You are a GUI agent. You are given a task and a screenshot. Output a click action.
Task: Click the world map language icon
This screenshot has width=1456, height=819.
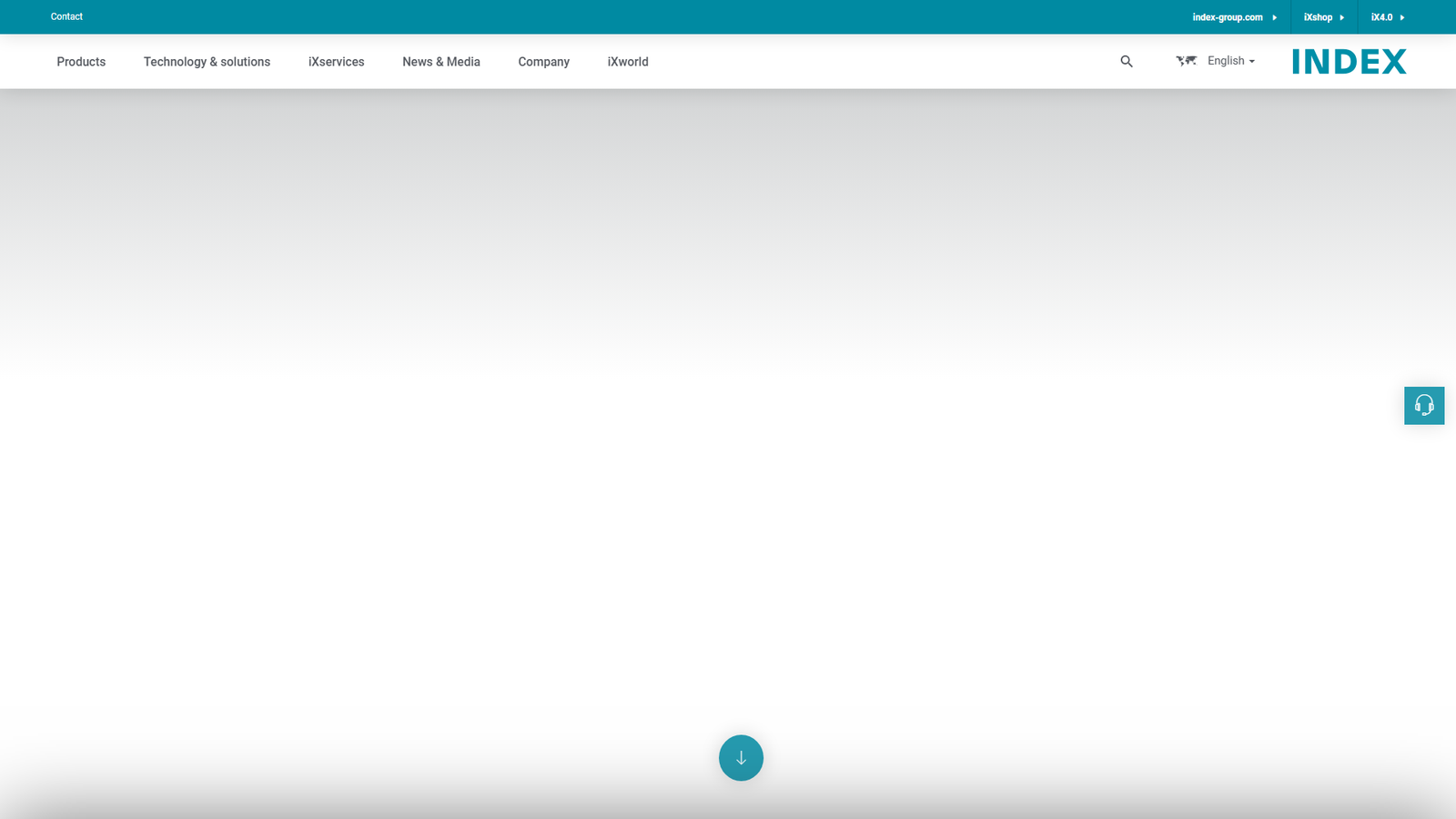(x=1186, y=61)
